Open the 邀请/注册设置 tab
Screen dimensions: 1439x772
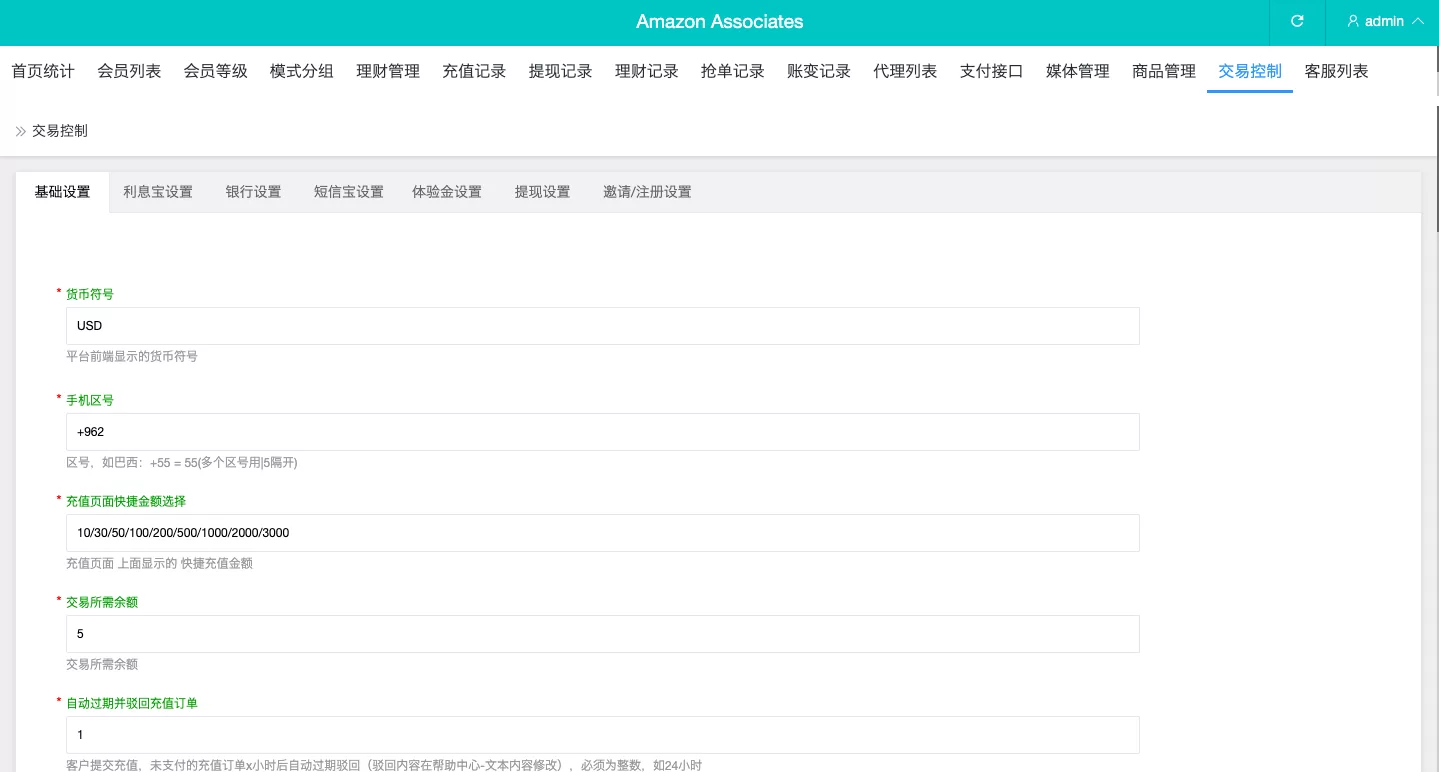(x=647, y=192)
